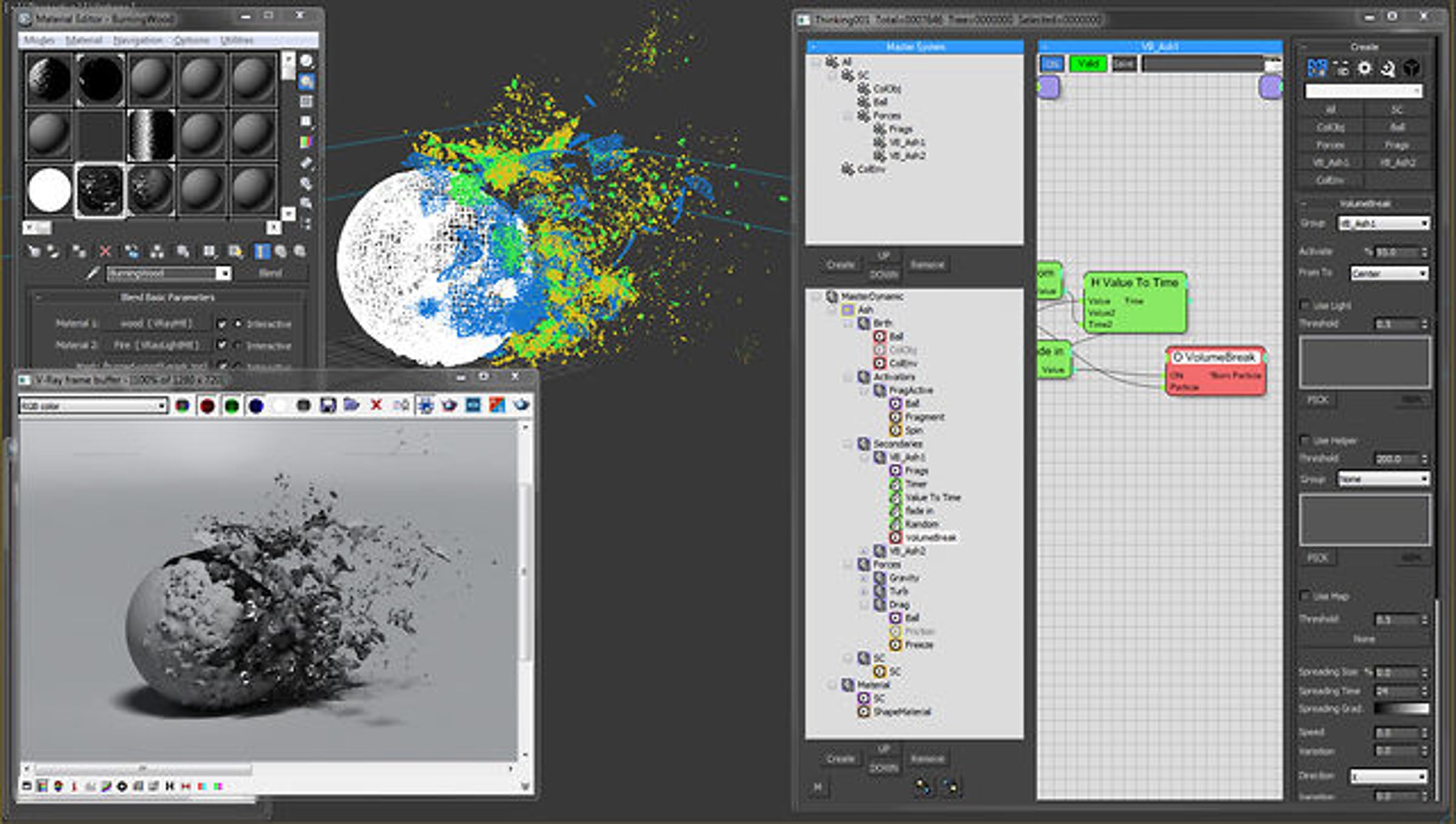
Task: Select Material 1 Interactive radio button
Action: click(238, 324)
